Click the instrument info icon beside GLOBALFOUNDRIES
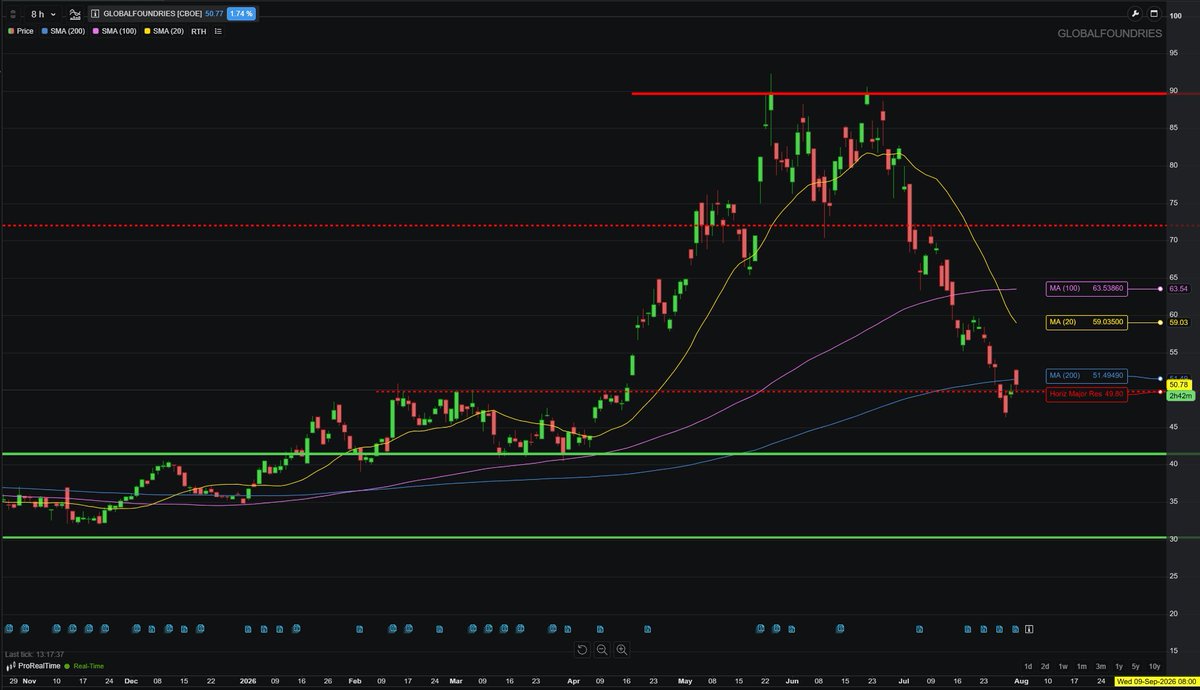Screen dimensions: 1200x690 pos(95,14)
